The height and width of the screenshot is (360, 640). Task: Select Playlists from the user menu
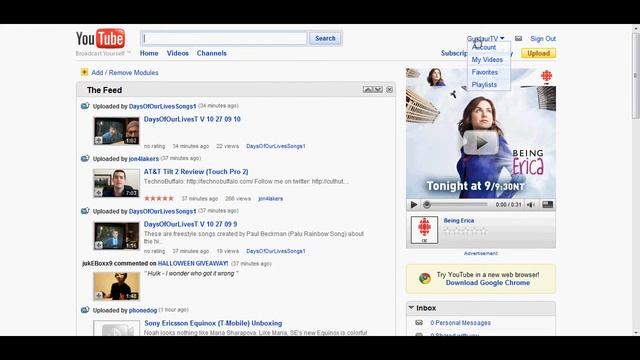tap(484, 84)
